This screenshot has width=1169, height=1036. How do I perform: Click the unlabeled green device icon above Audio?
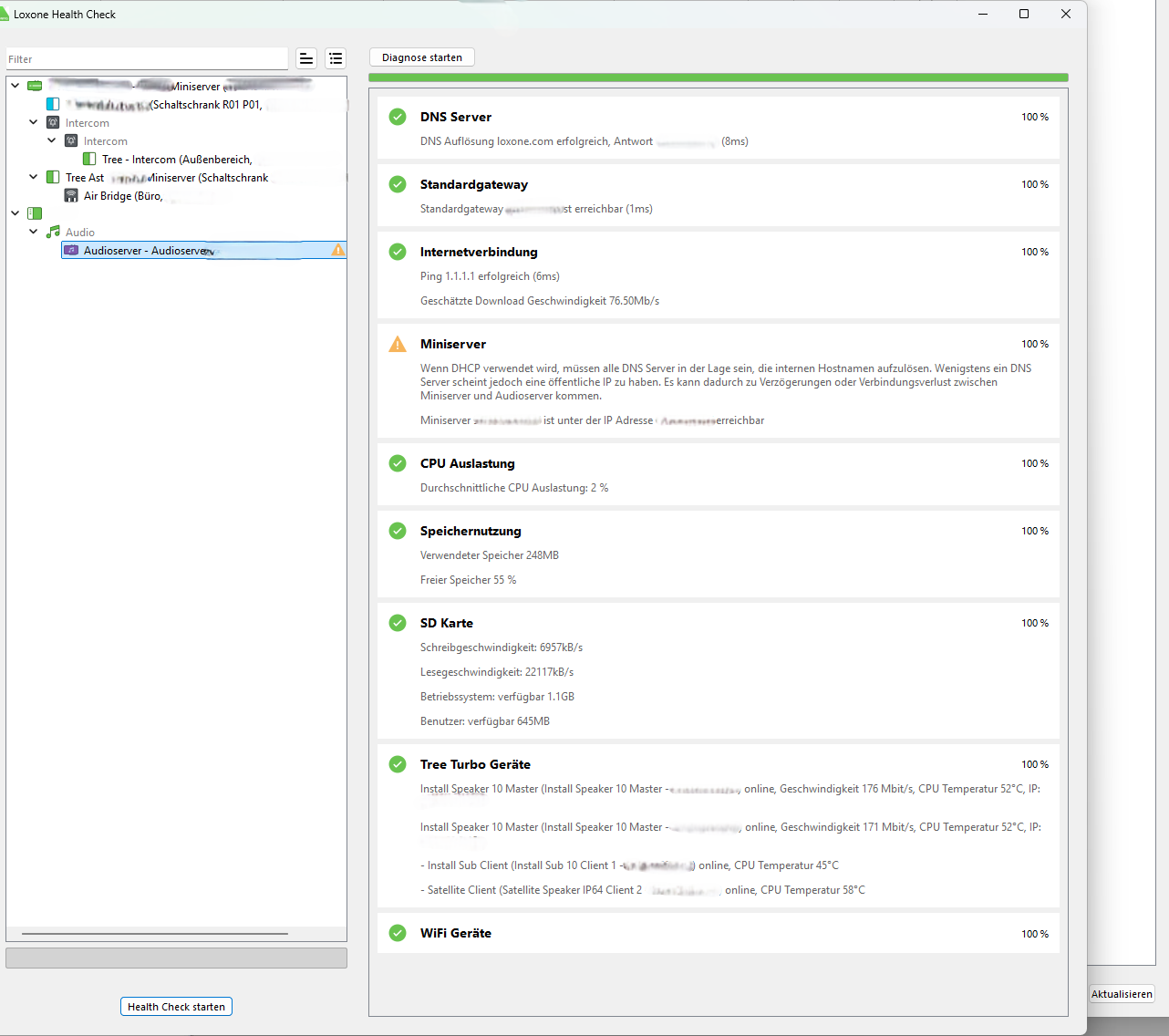pyautogui.click(x=35, y=213)
